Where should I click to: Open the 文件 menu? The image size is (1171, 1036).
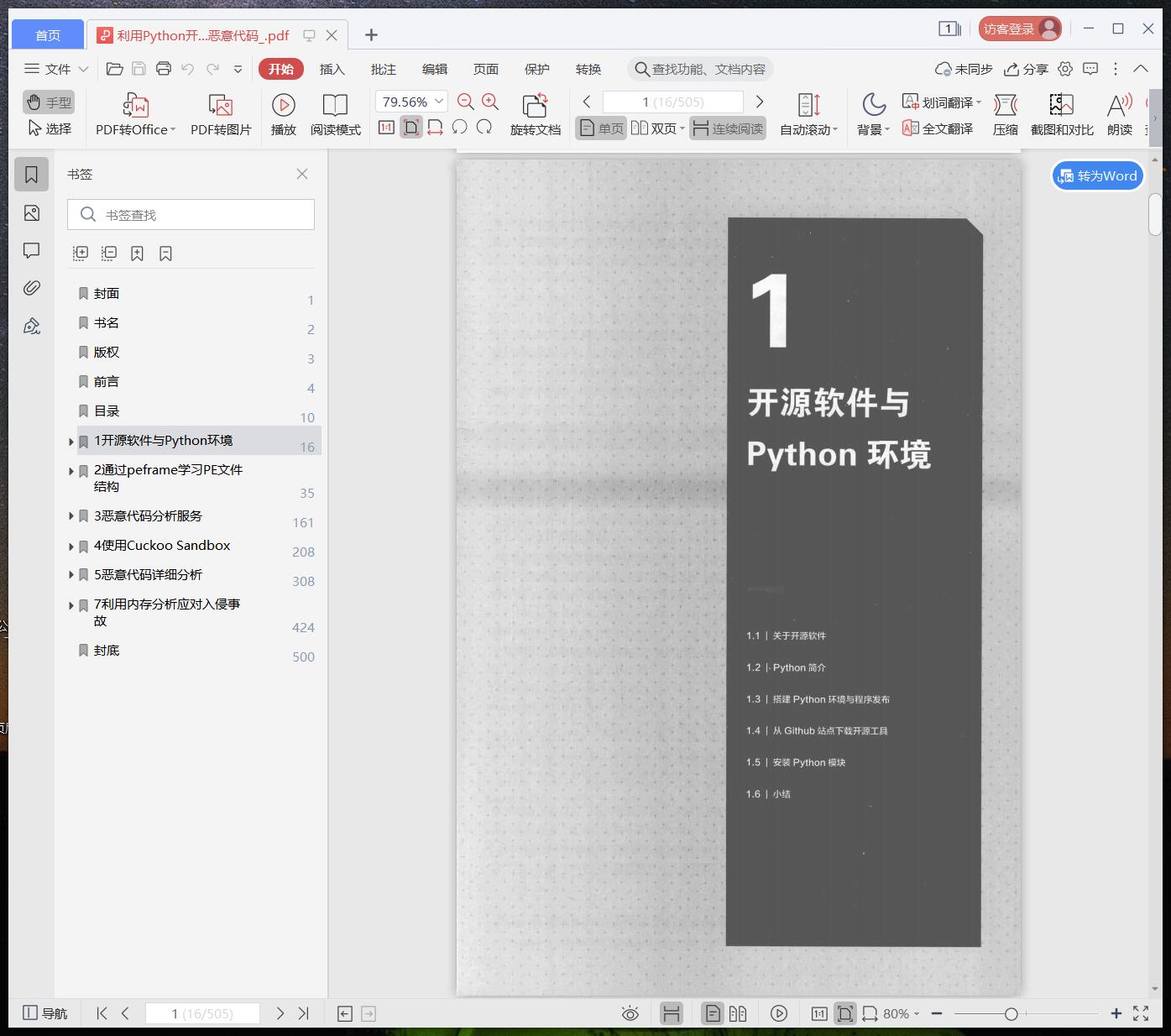pyautogui.click(x=56, y=69)
